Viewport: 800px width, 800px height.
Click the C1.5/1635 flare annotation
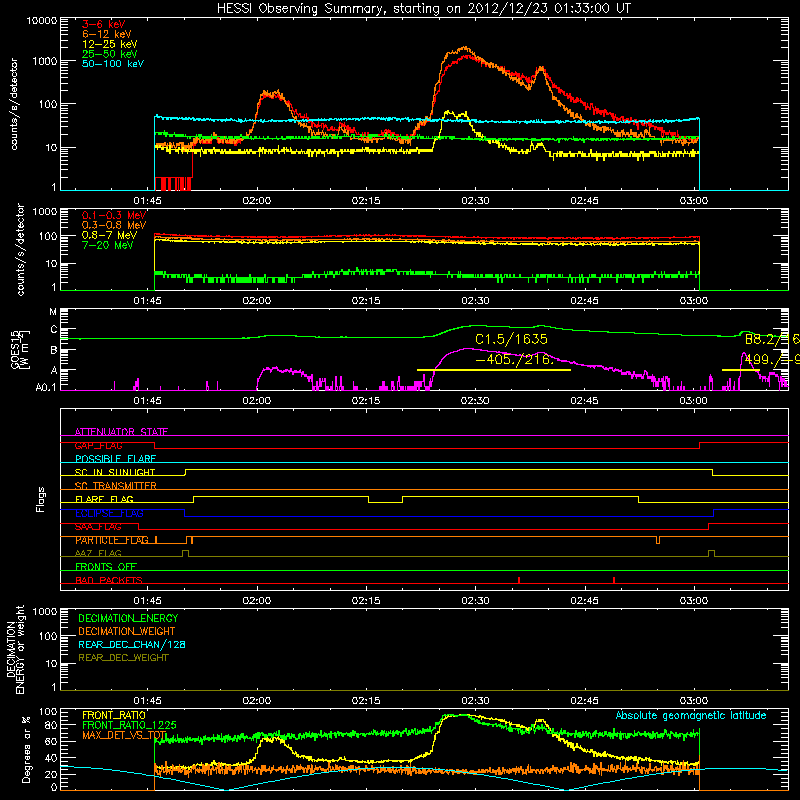coord(511,339)
